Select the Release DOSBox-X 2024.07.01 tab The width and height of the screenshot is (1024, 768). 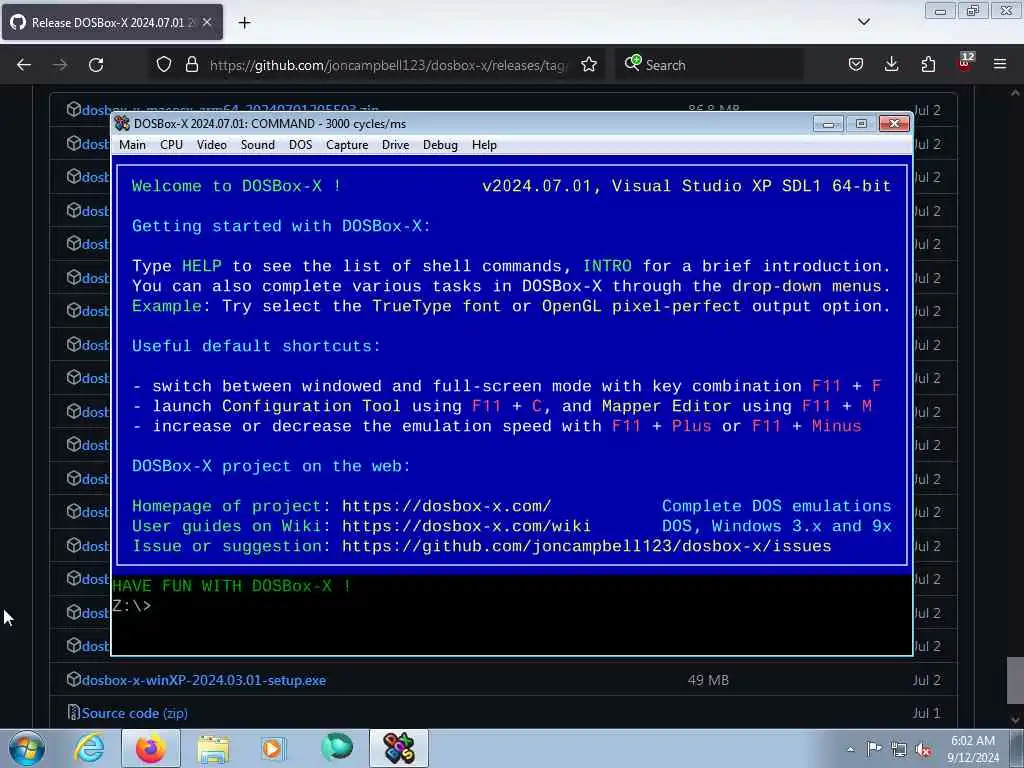pyautogui.click(x=112, y=22)
